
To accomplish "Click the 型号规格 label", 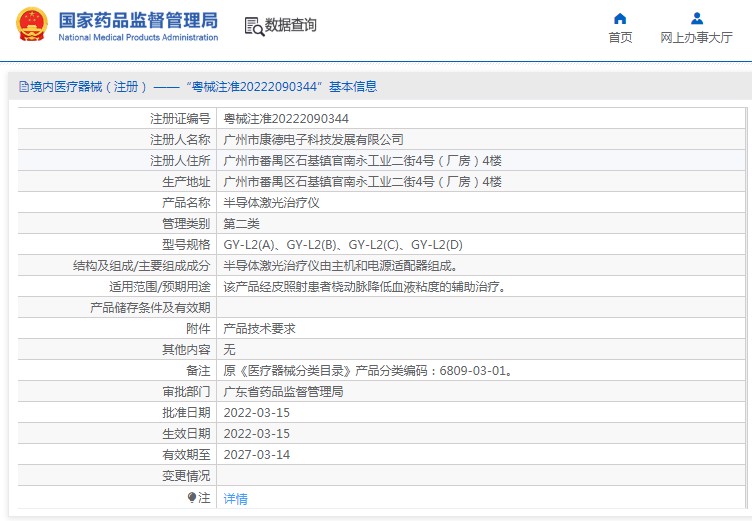I will coord(186,245).
